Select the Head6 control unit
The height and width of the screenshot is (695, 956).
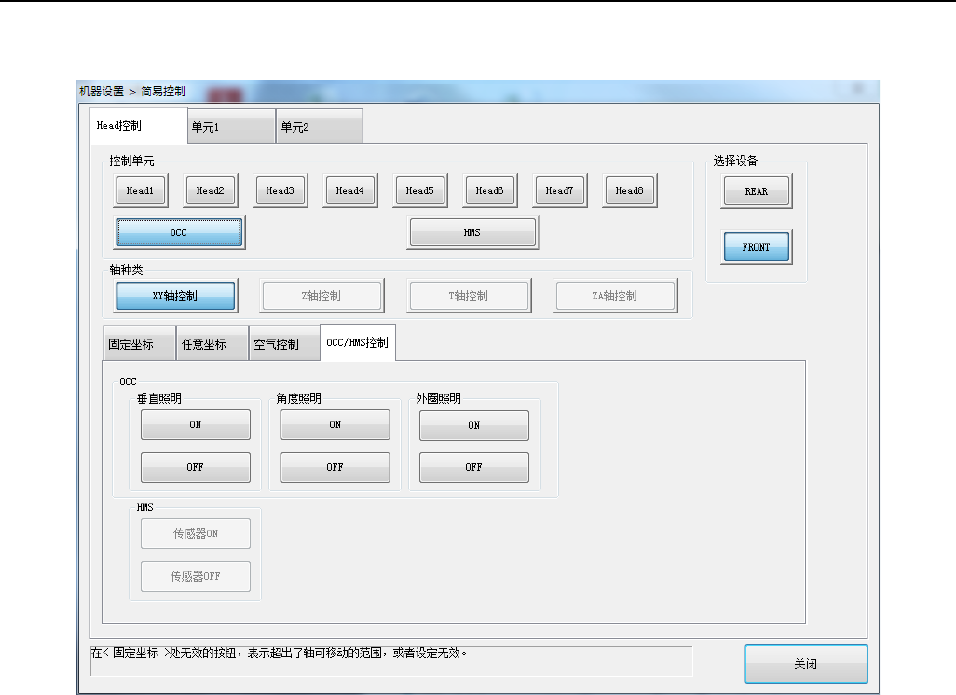(490, 191)
